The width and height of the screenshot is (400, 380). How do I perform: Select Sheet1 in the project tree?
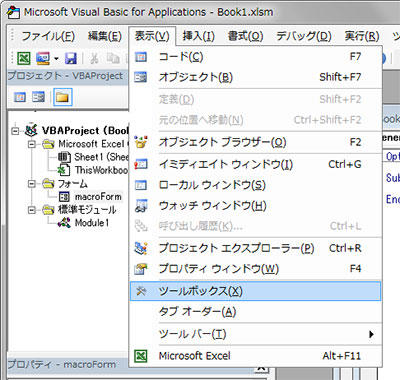pos(101,157)
